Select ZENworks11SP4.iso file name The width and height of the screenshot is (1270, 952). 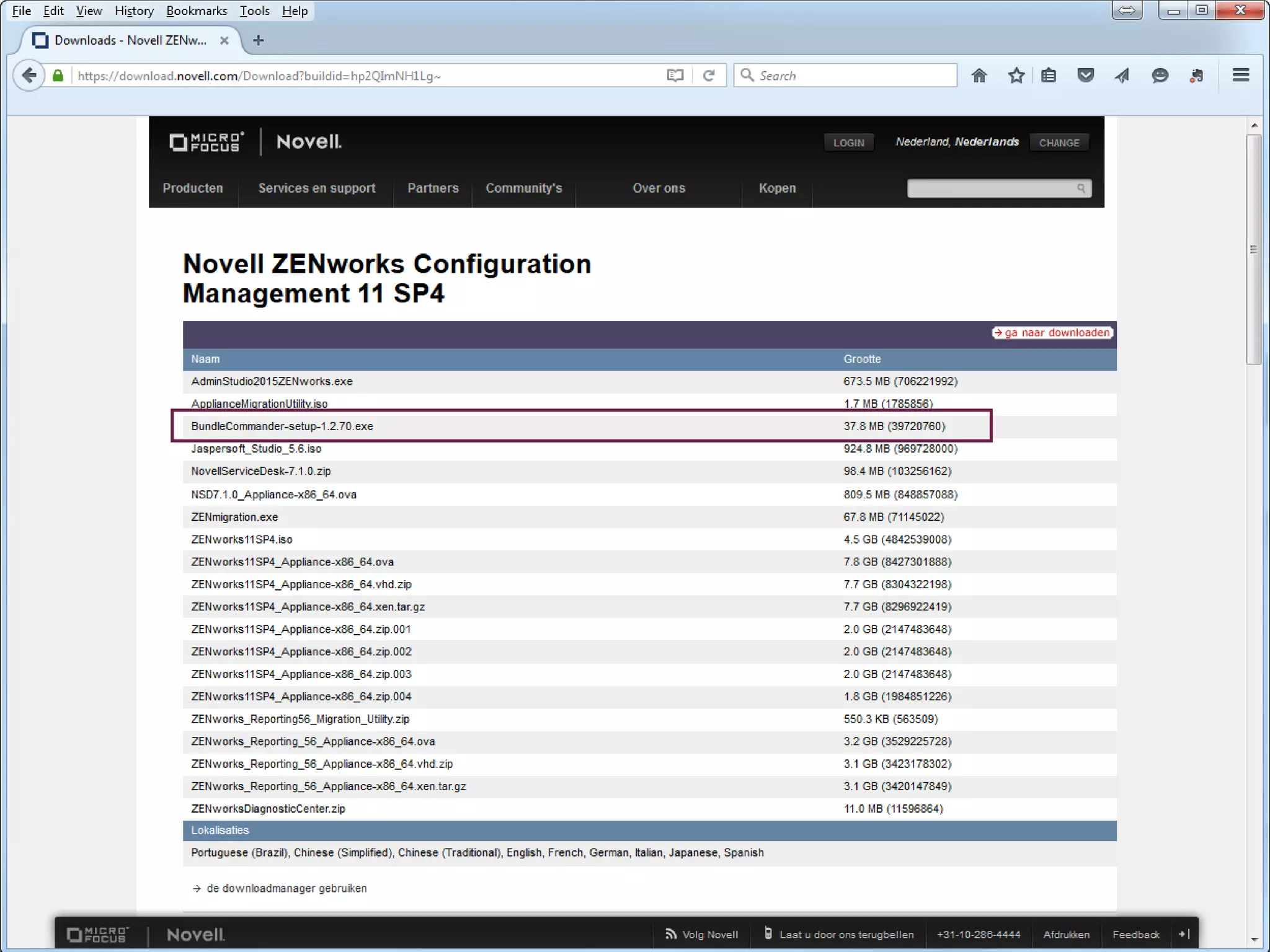tap(242, 539)
